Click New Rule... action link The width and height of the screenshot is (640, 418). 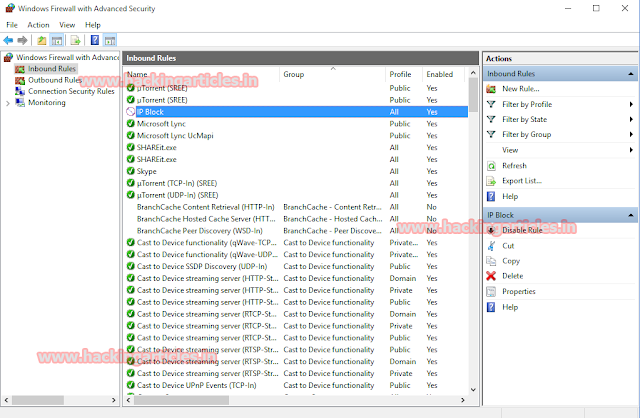[x=521, y=89]
